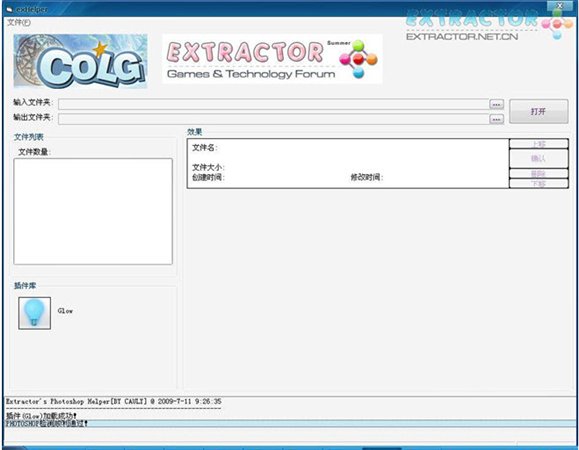Focus the 输入文件夹 text field
The image size is (579, 450).
coord(273,104)
